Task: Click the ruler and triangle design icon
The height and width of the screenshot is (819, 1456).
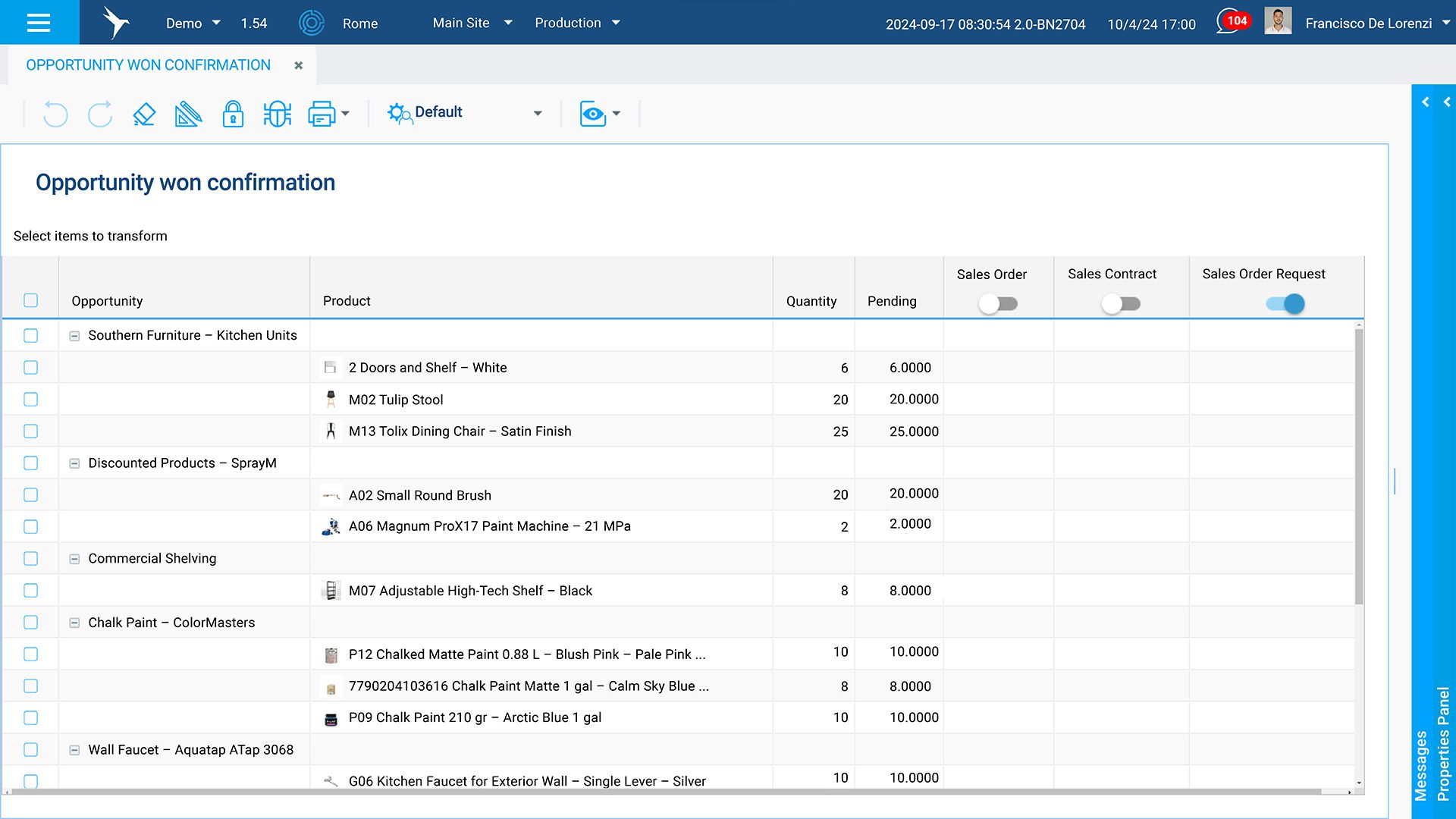Action: (x=188, y=114)
